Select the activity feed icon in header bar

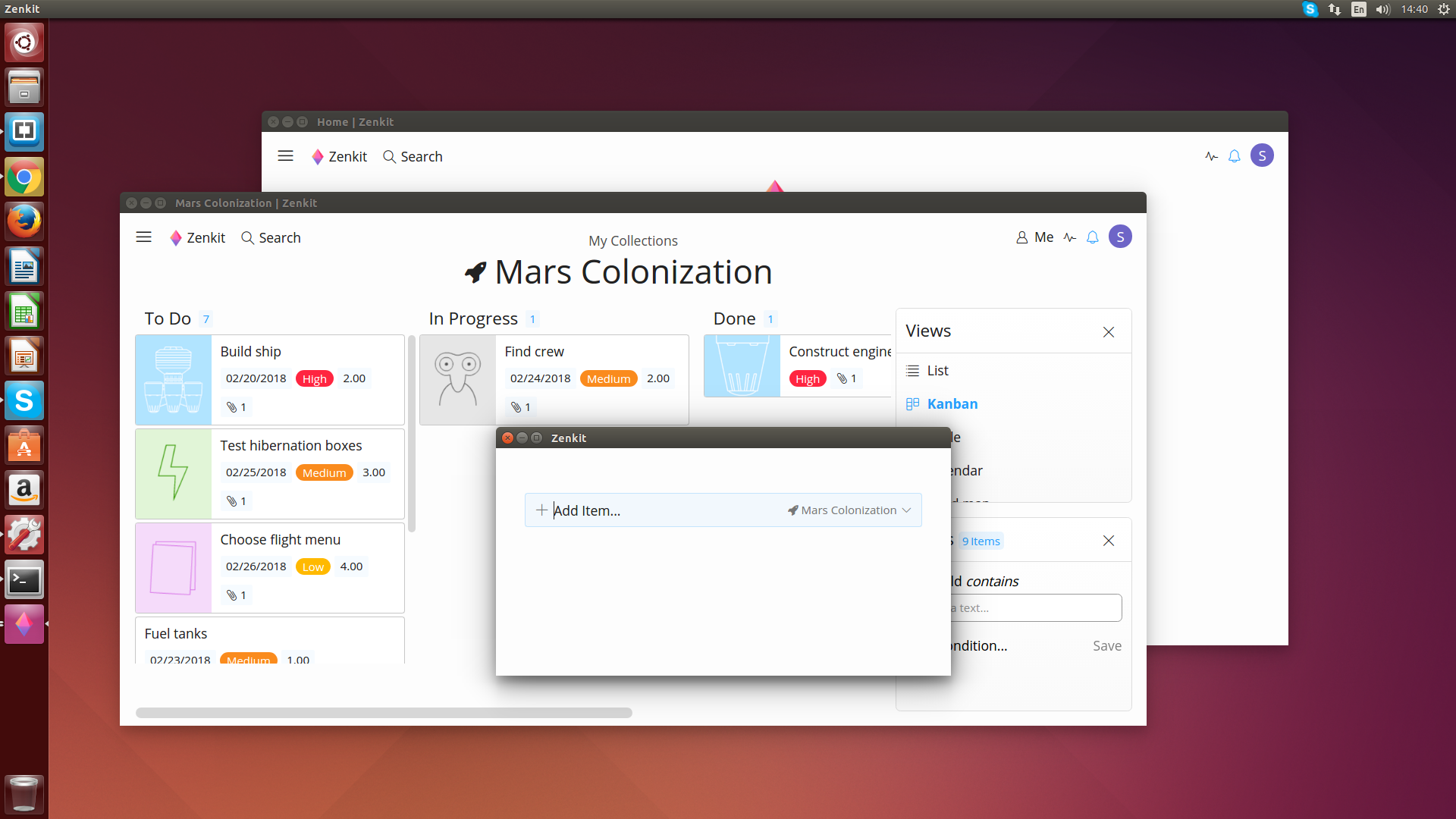tap(1069, 237)
